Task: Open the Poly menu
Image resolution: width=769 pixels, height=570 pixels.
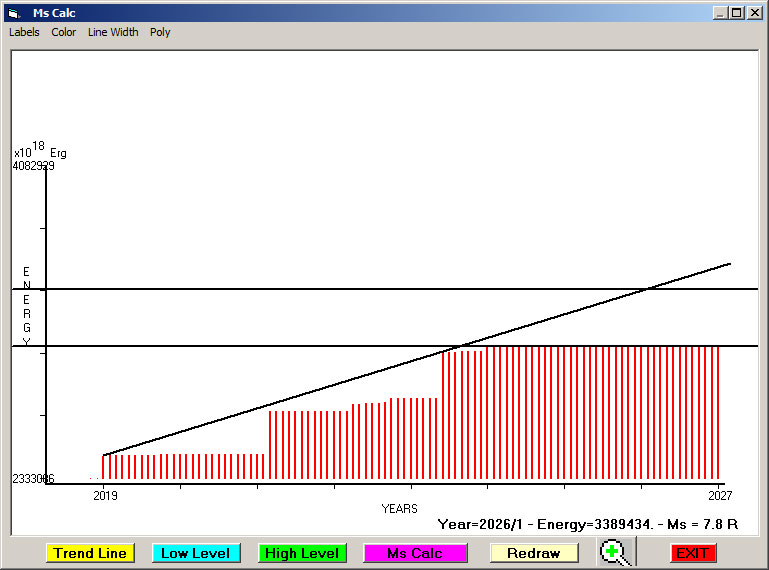Action: coord(160,32)
